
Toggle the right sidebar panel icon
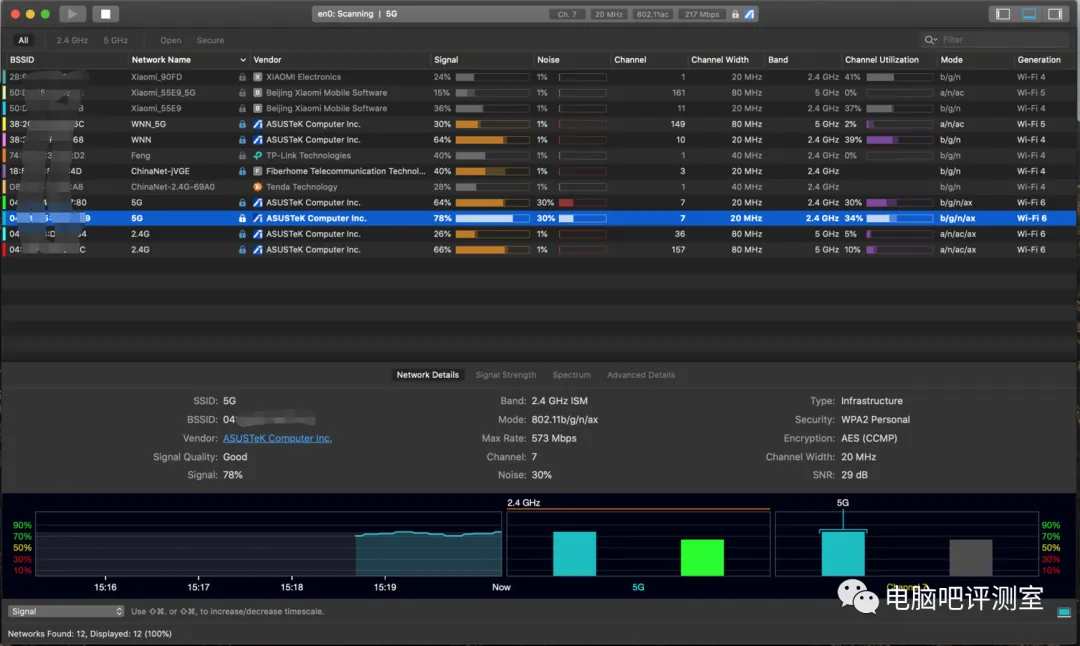tap(1055, 14)
